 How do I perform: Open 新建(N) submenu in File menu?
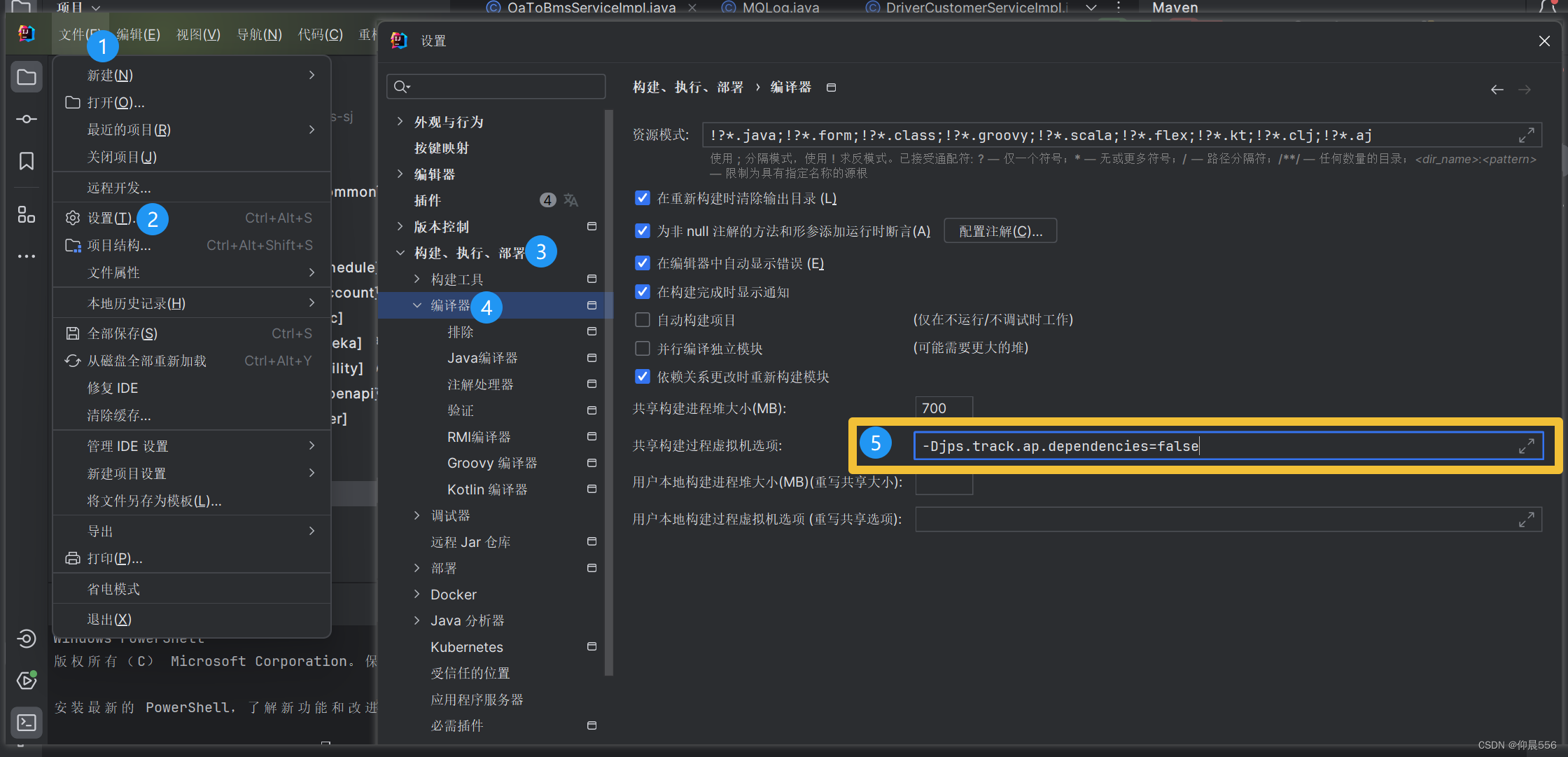191,75
